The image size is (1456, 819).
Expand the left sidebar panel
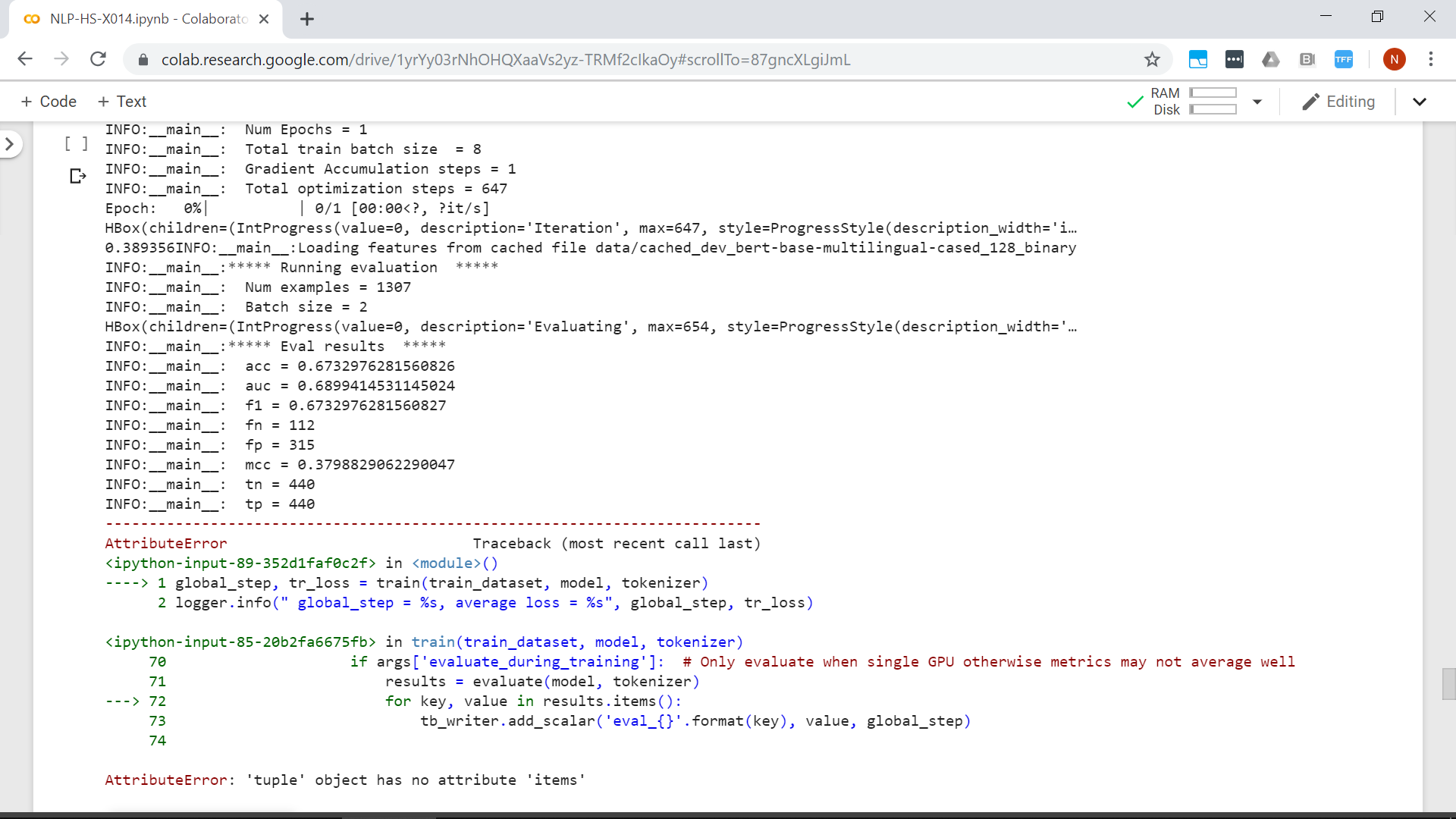click(11, 143)
